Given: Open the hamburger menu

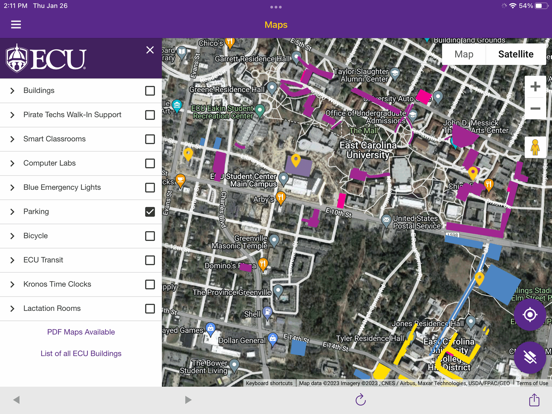Looking at the screenshot, I should [x=16, y=25].
